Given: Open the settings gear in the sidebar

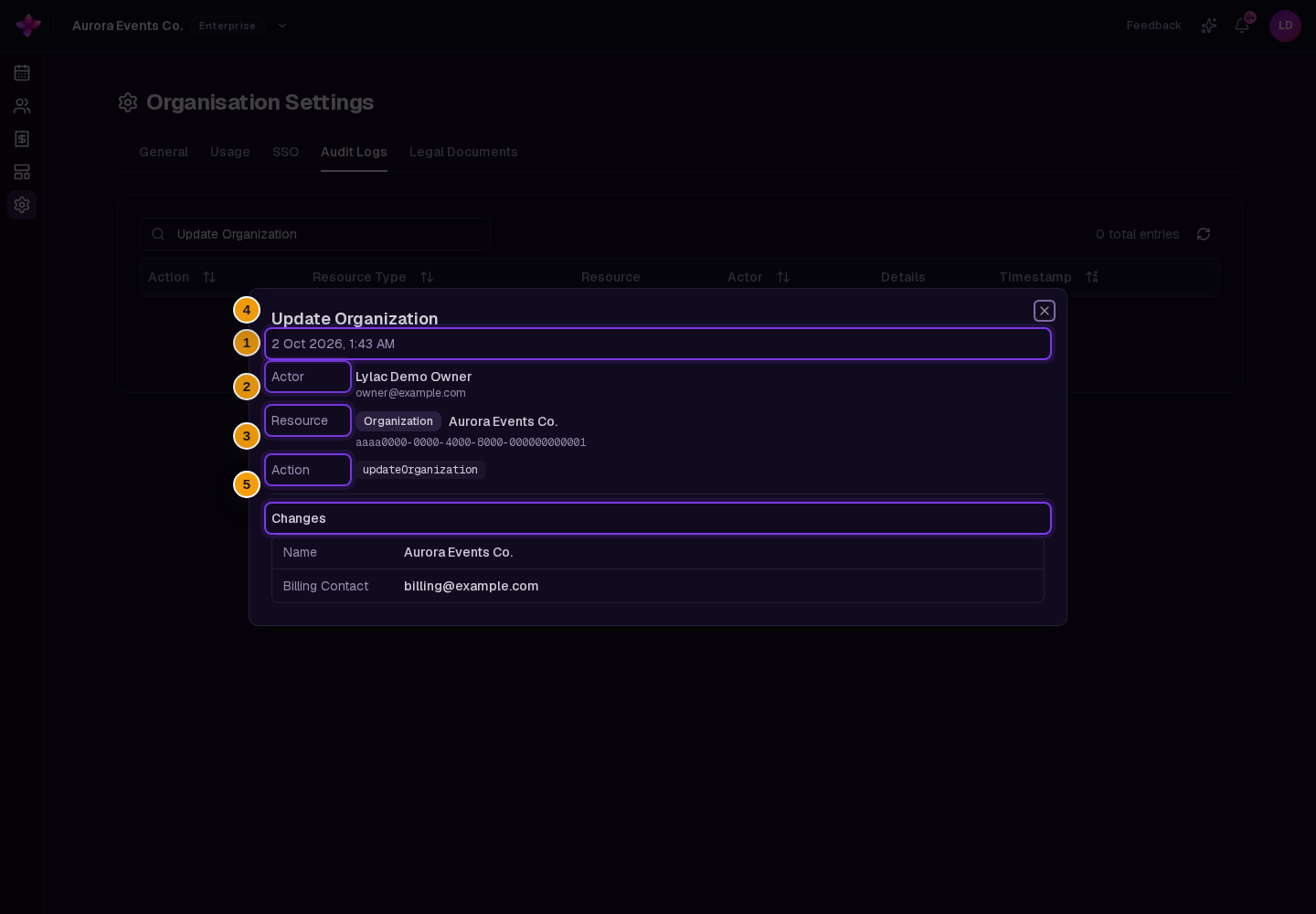Looking at the screenshot, I should click(22, 205).
